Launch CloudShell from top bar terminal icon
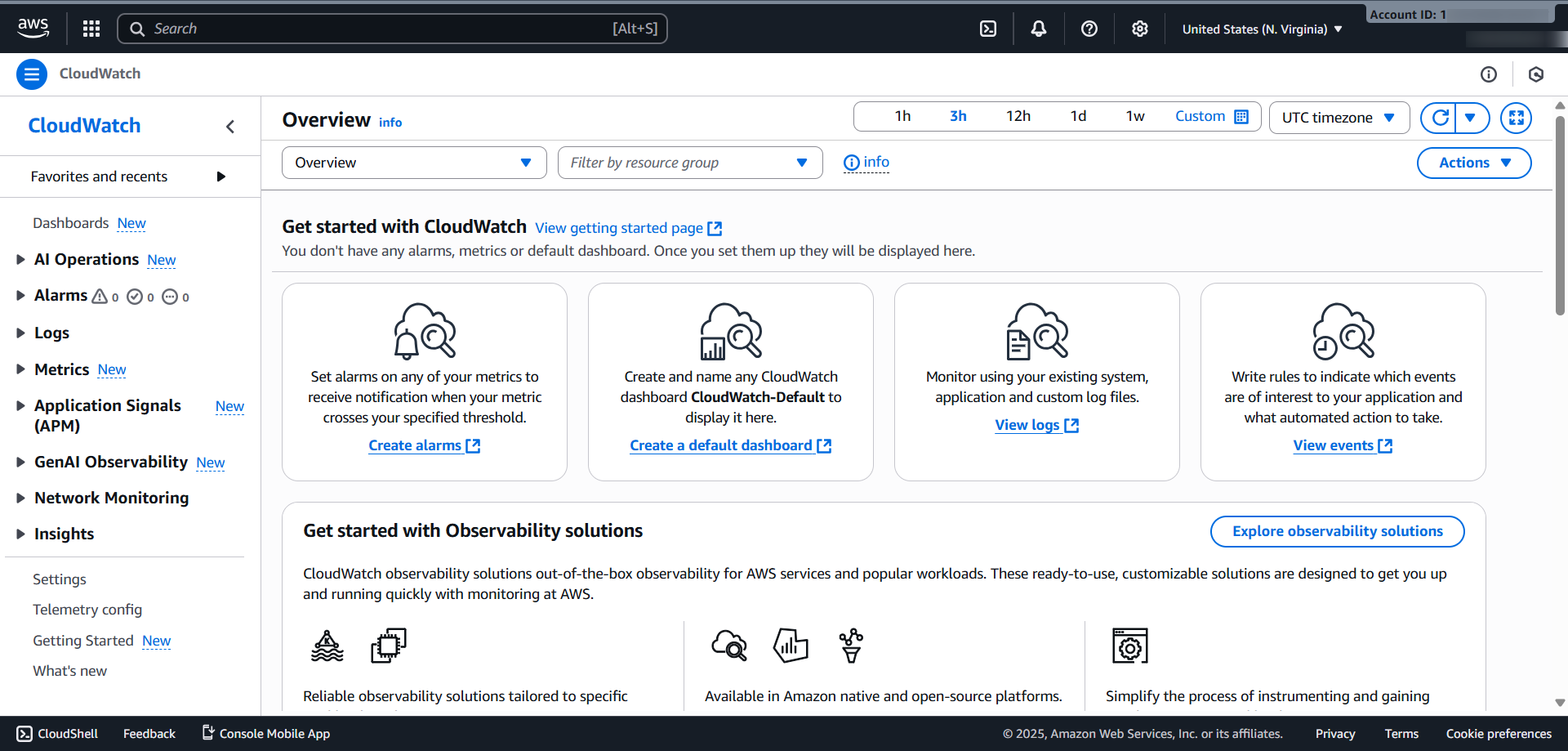This screenshot has width=1568, height=751. click(988, 29)
